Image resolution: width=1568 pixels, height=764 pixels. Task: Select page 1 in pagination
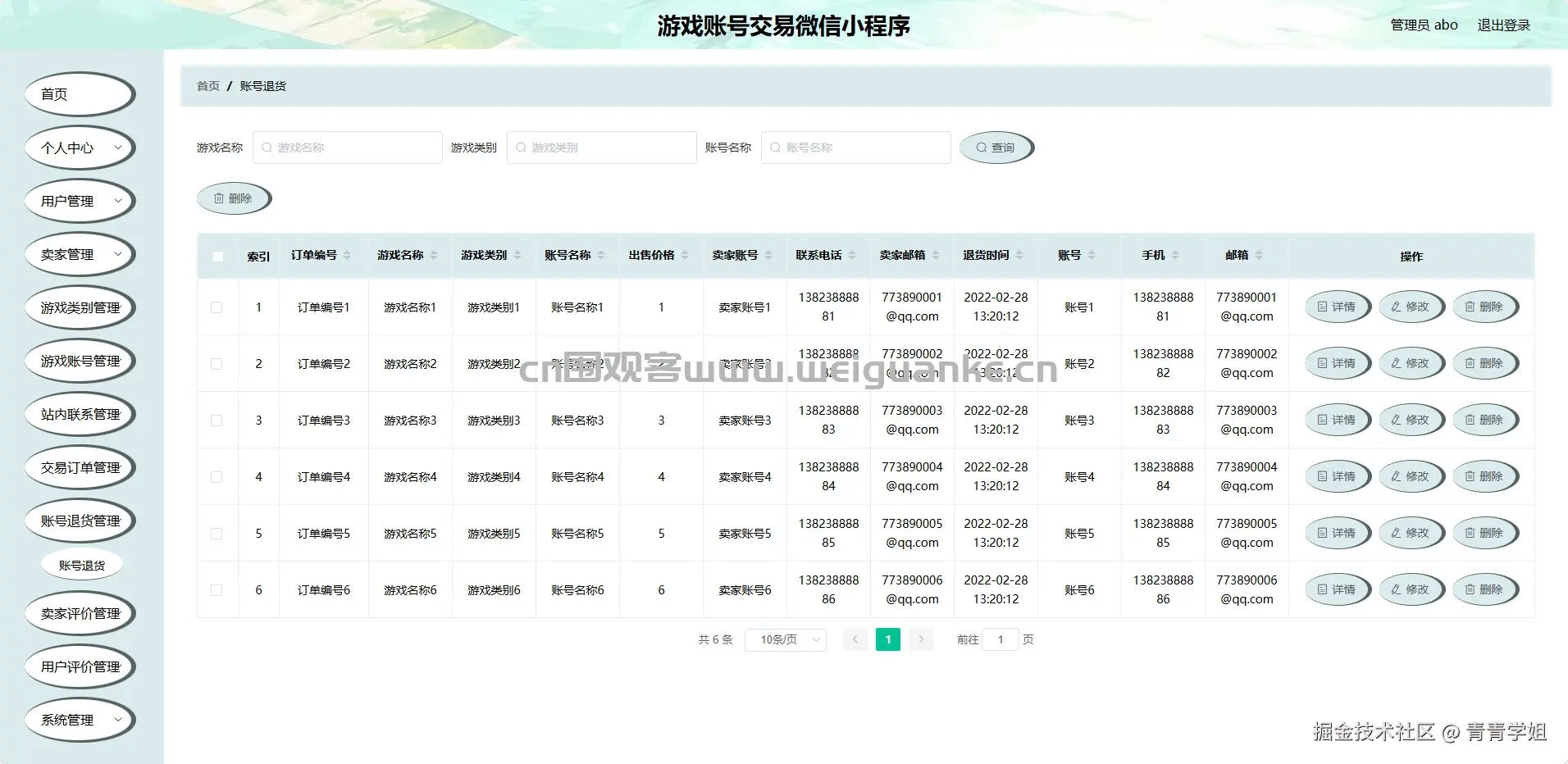coord(888,639)
